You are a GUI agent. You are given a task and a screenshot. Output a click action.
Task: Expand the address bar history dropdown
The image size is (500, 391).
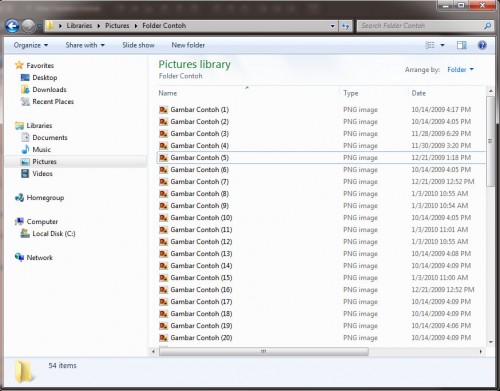tap(332, 26)
